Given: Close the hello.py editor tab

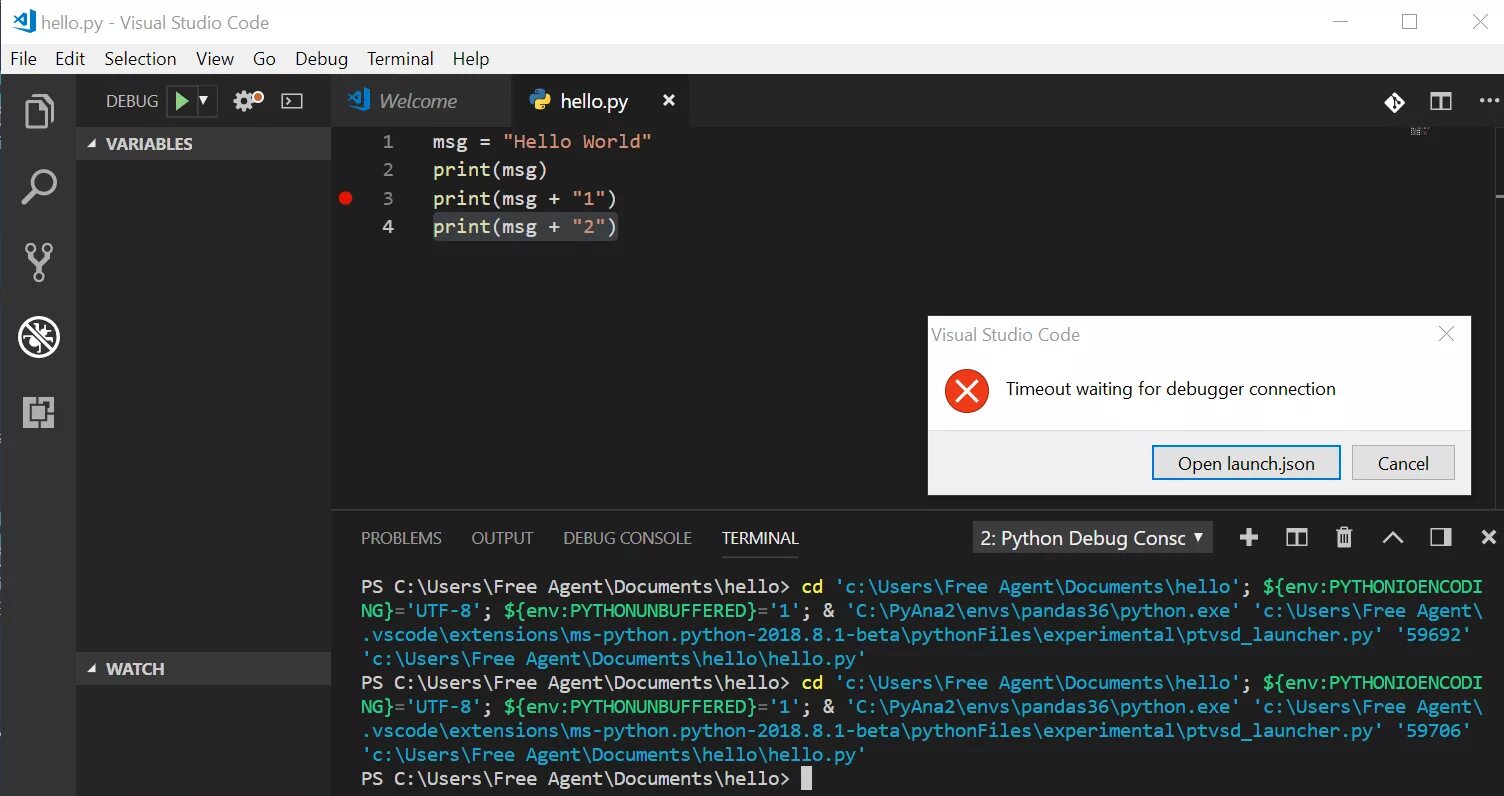Looking at the screenshot, I should pos(669,101).
